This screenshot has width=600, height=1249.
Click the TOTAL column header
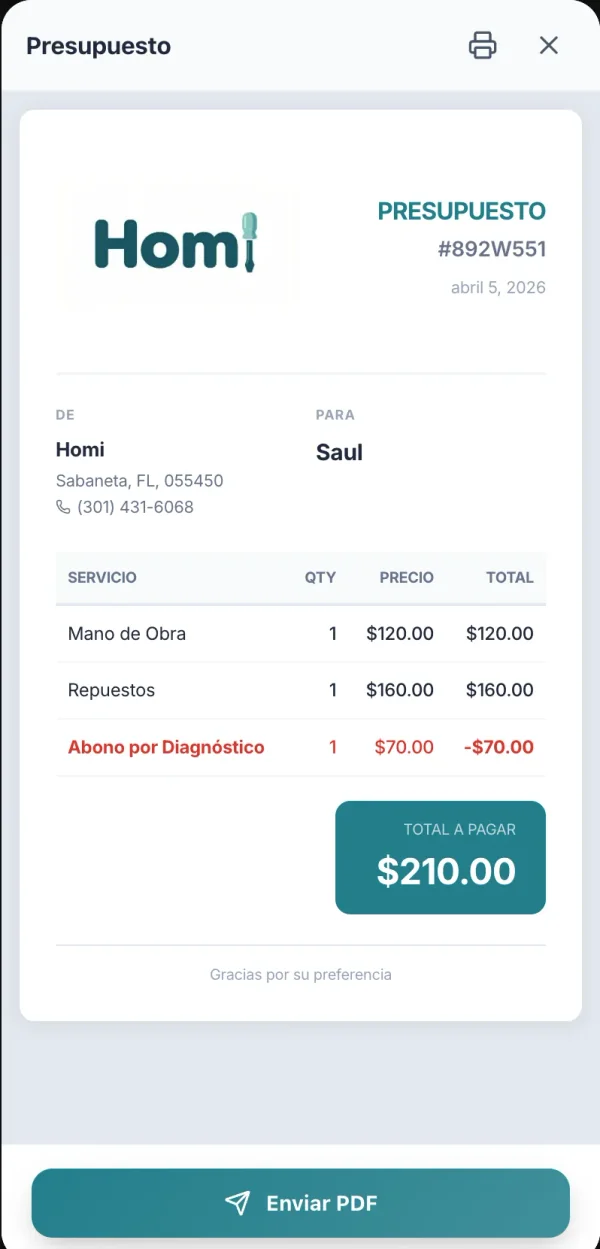[x=509, y=577]
